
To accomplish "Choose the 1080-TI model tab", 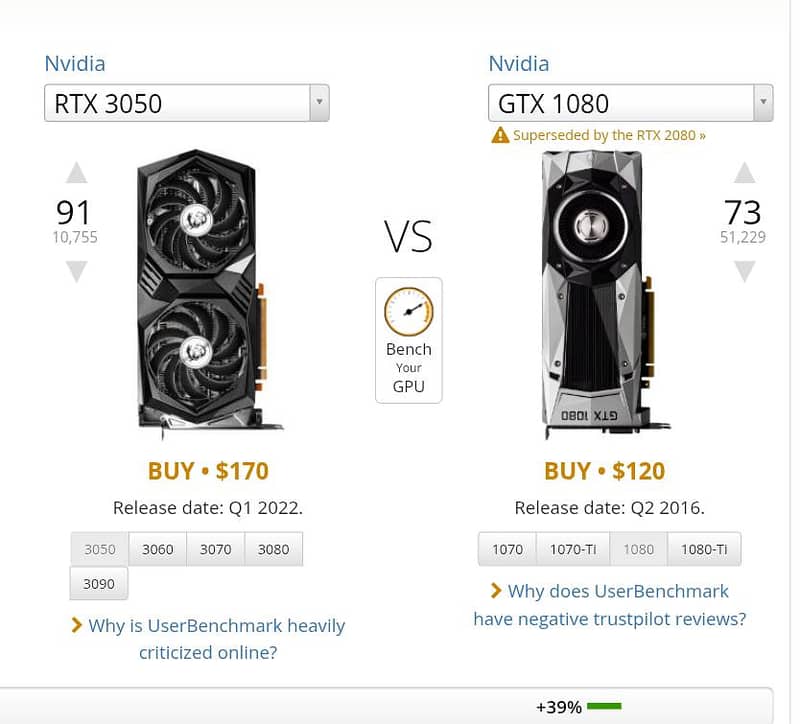I will click(704, 549).
